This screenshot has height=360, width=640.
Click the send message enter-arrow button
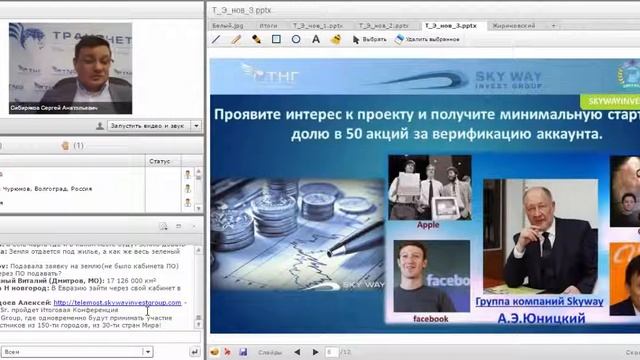(194, 352)
